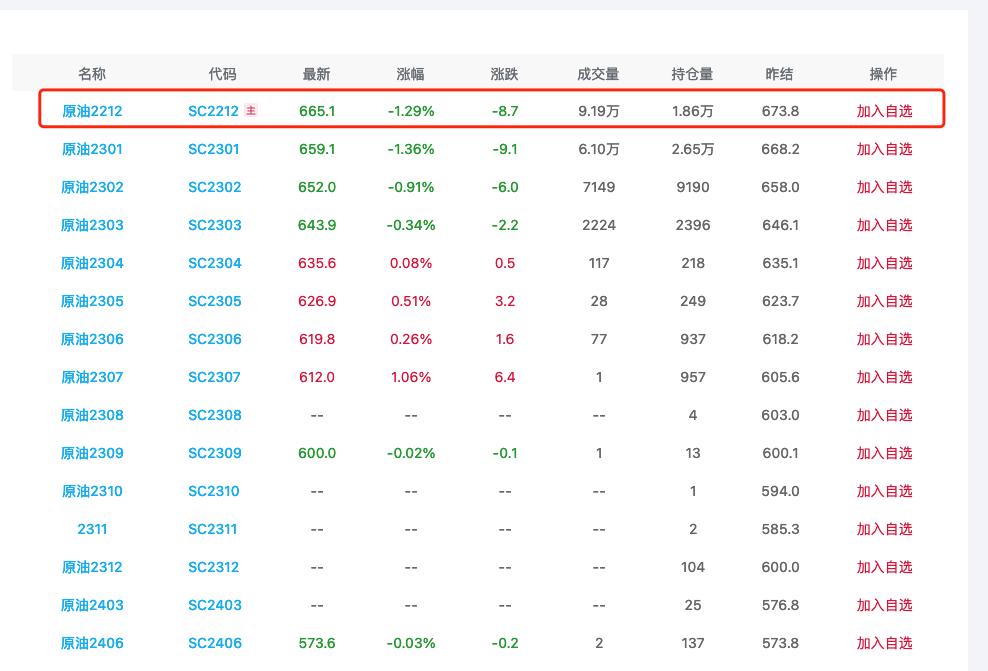Viewport: 988px width, 671px height.
Task: Click 加入自选 in the 原油2312 row
Action: coord(884,567)
